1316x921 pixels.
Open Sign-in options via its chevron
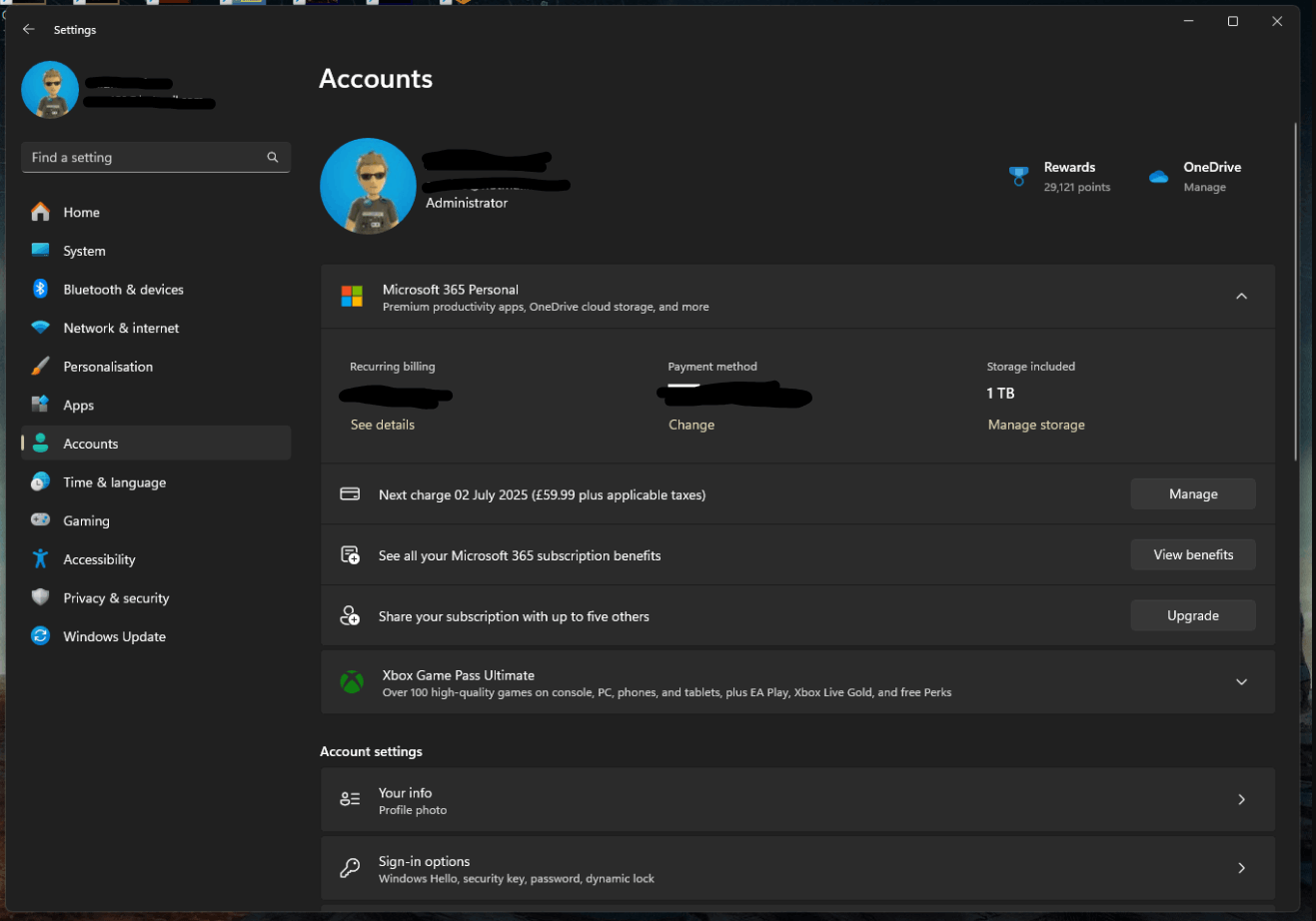[x=1241, y=868]
